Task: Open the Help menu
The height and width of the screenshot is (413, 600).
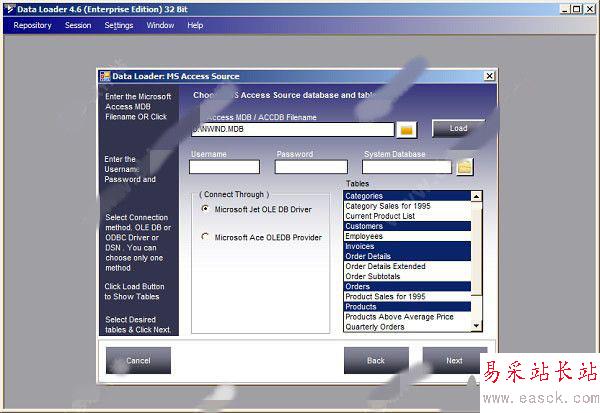Action: click(195, 25)
